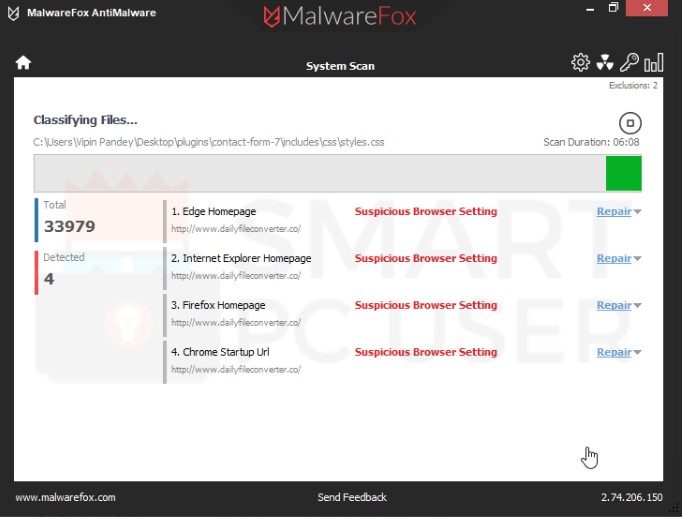Expand action dropdown for Firefox Homepage
The image size is (682, 517).
pos(637,306)
